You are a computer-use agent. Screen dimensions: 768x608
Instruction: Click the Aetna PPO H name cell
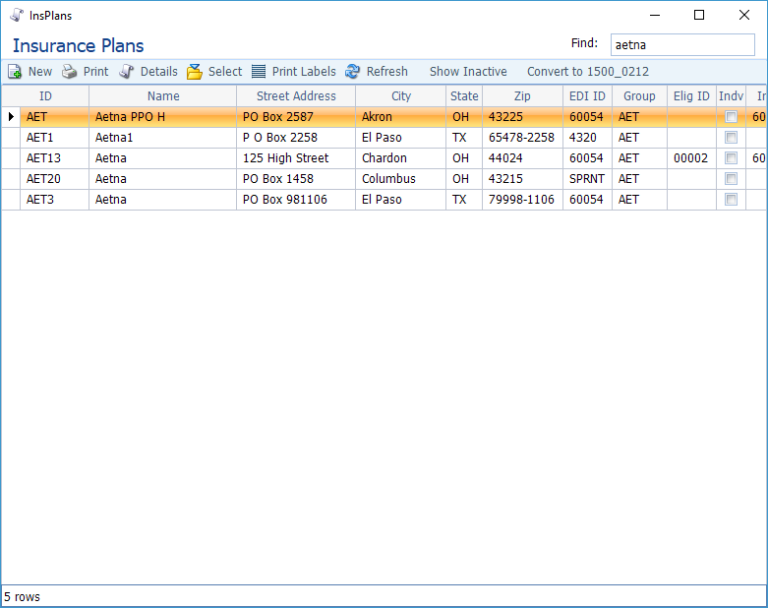point(163,117)
